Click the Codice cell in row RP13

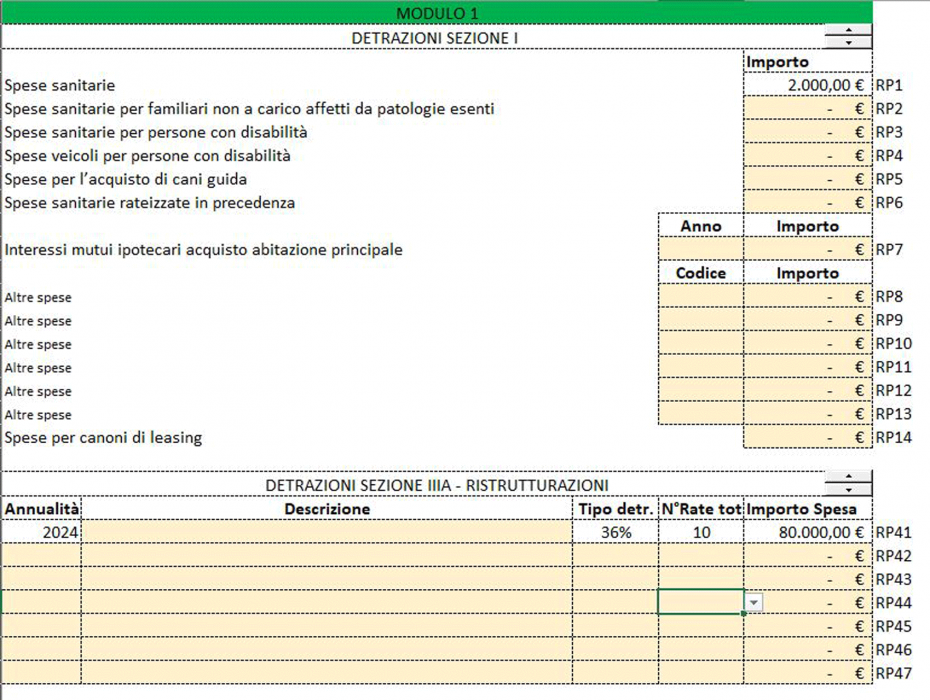[700, 414]
